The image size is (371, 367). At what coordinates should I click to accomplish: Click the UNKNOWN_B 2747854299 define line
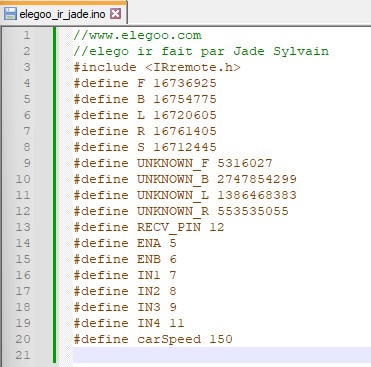(x=185, y=179)
